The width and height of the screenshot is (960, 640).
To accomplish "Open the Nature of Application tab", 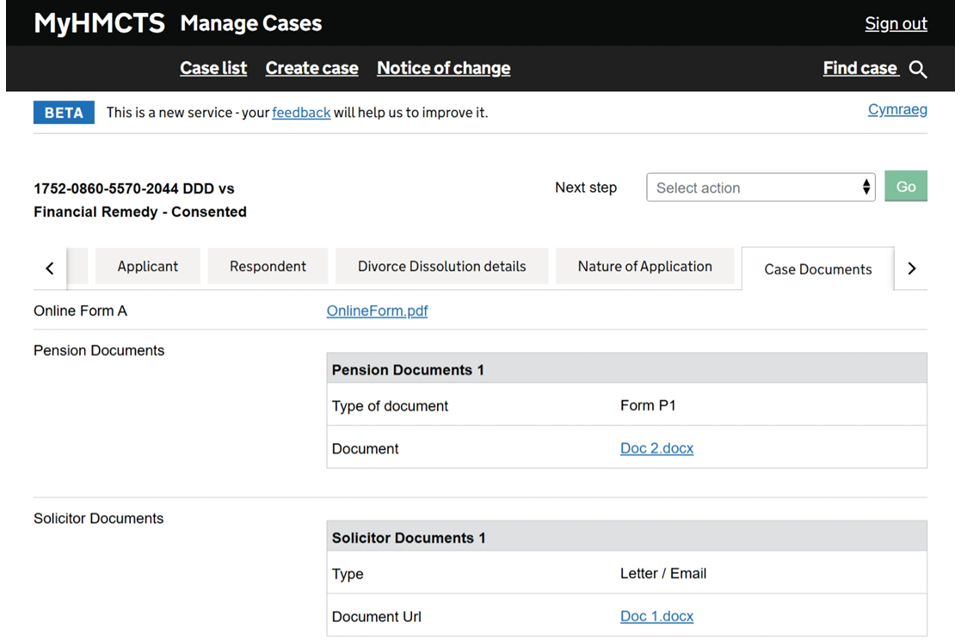I will pyautogui.click(x=645, y=266).
